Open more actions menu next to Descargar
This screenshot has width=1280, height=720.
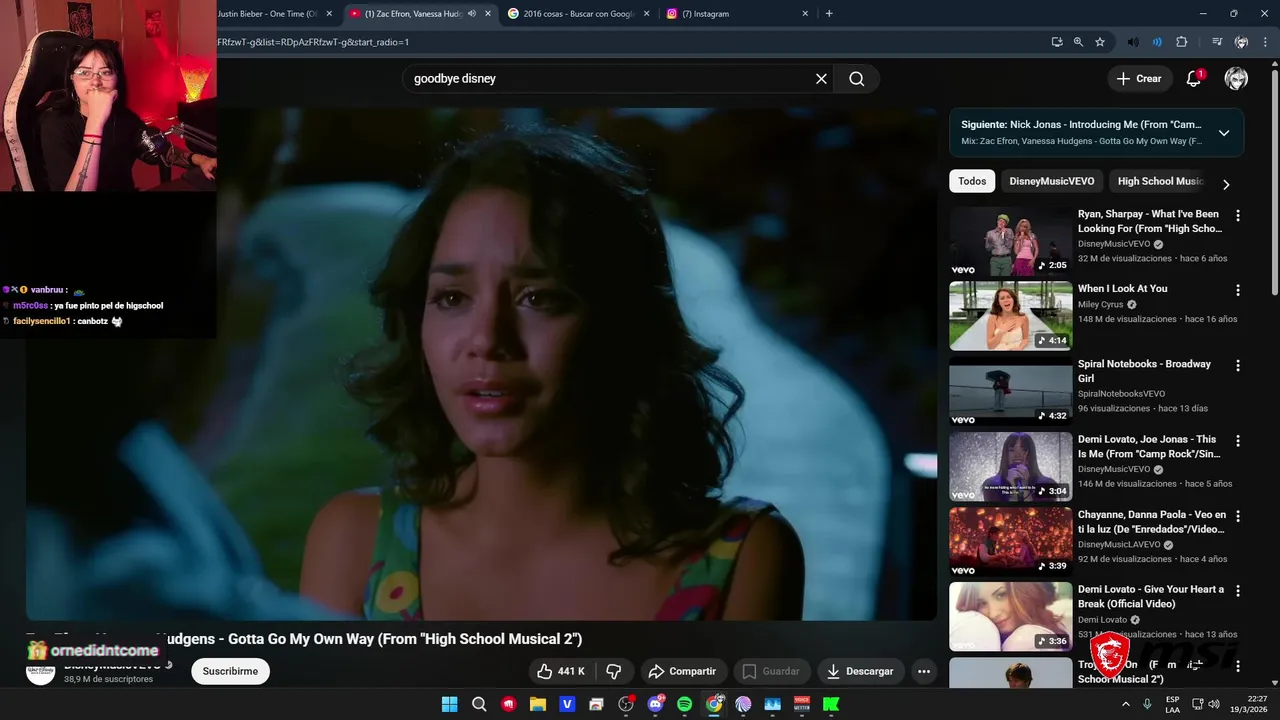click(x=924, y=671)
